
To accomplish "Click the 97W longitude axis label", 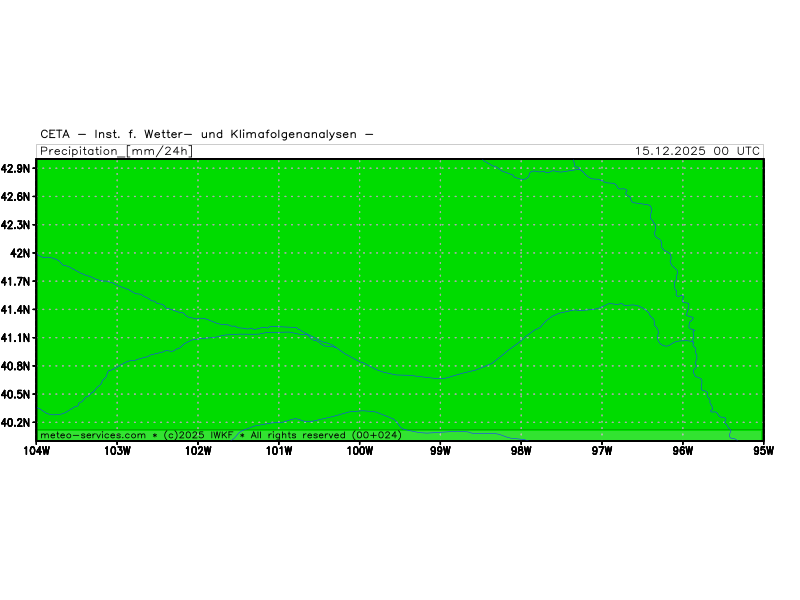I will coord(602,450).
